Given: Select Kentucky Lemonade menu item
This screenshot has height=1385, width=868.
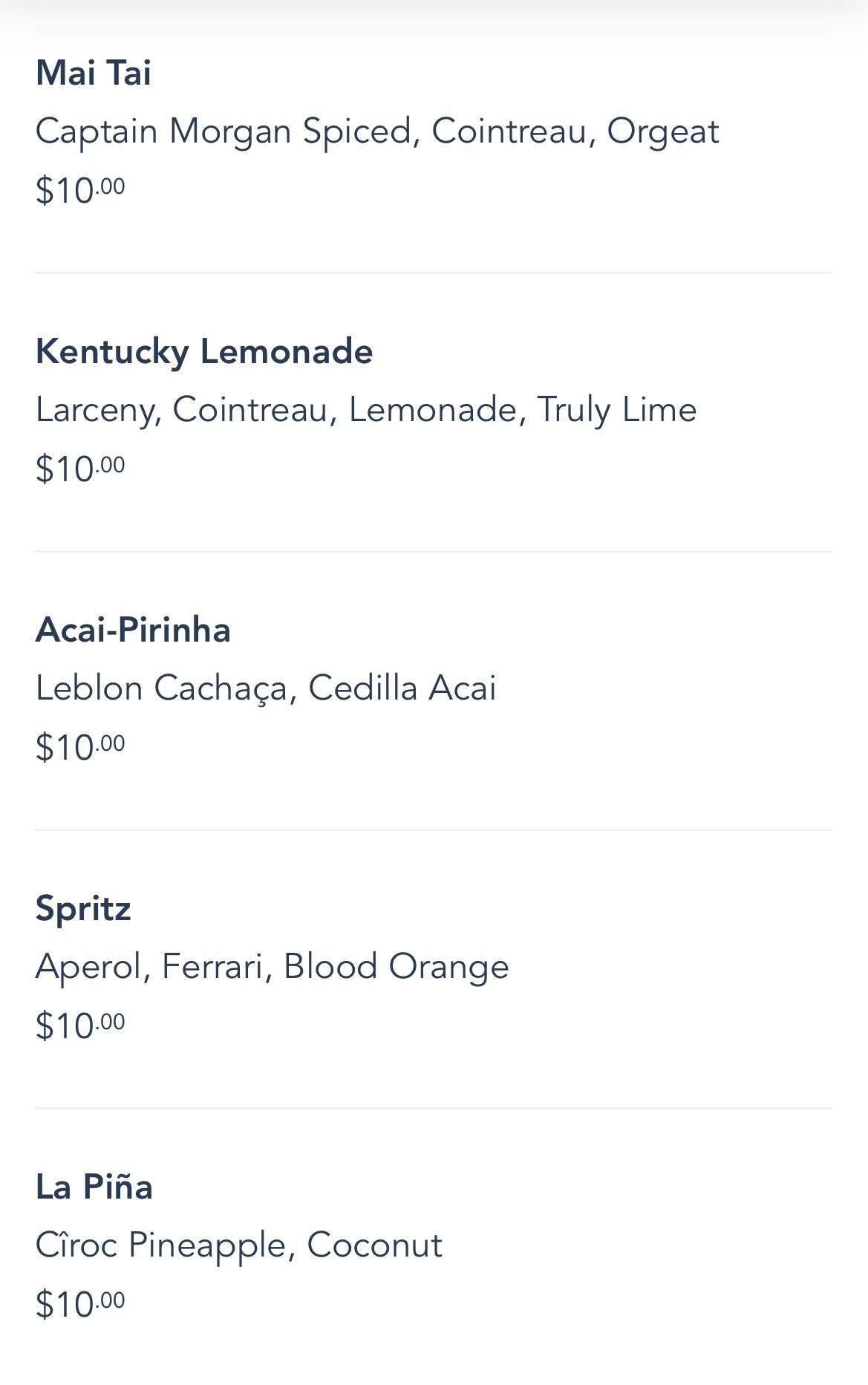Looking at the screenshot, I should (204, 351).
